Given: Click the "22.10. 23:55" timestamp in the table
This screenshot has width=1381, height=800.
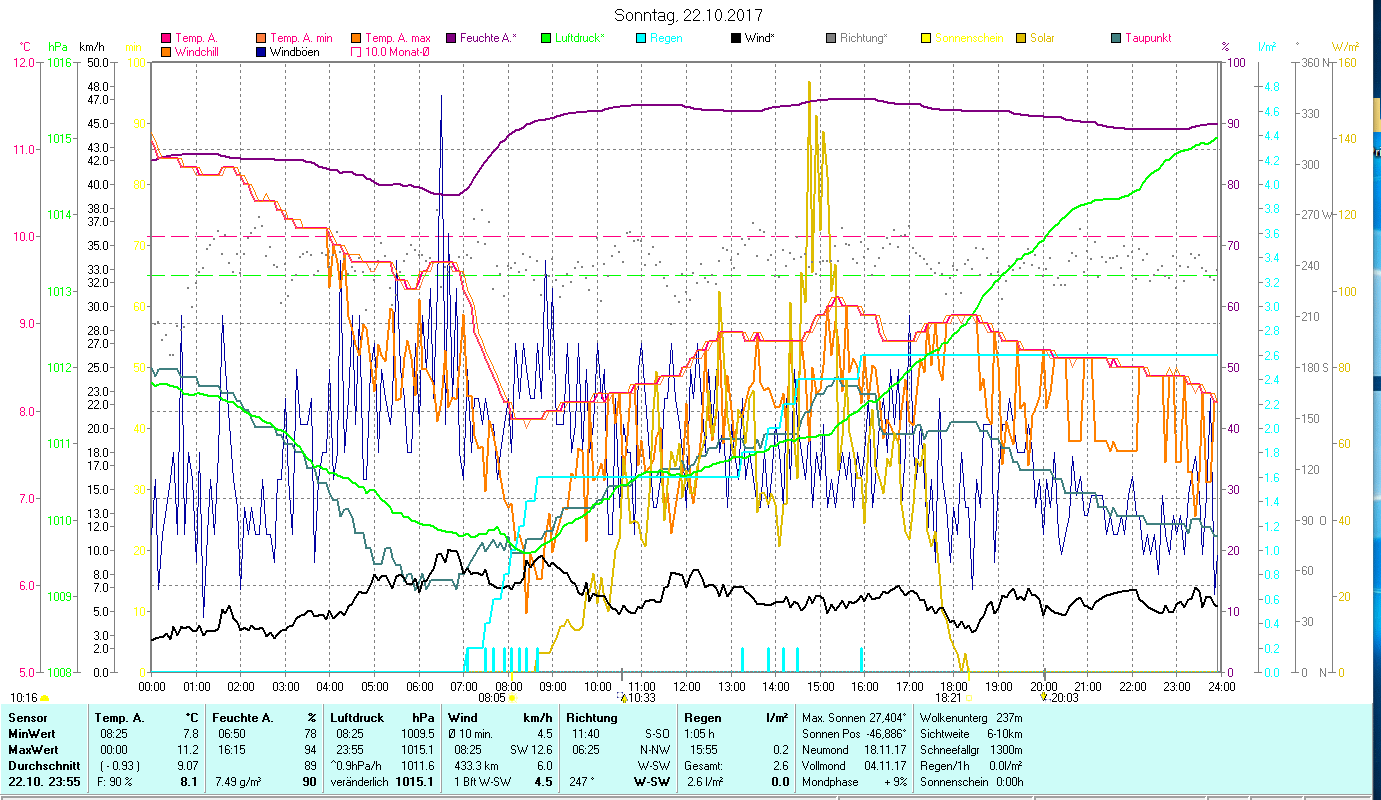Looking at the screenshot, I should (x=45, y=782).
